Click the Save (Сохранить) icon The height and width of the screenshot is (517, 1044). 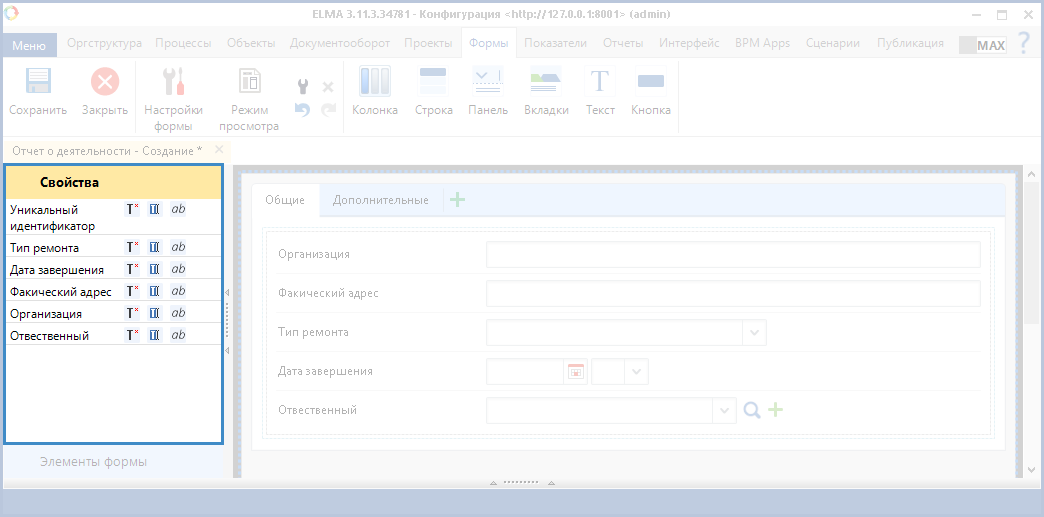38,82
